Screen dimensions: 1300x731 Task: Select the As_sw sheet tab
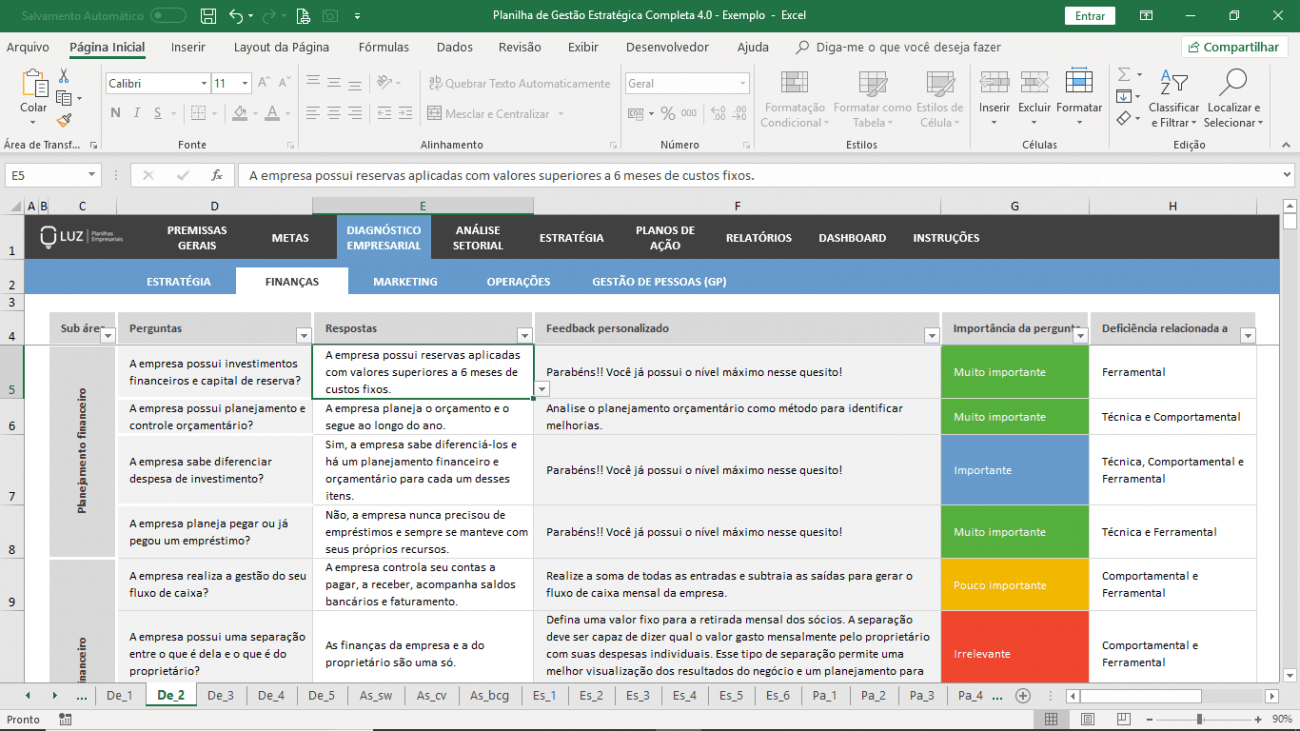point(376,696)
